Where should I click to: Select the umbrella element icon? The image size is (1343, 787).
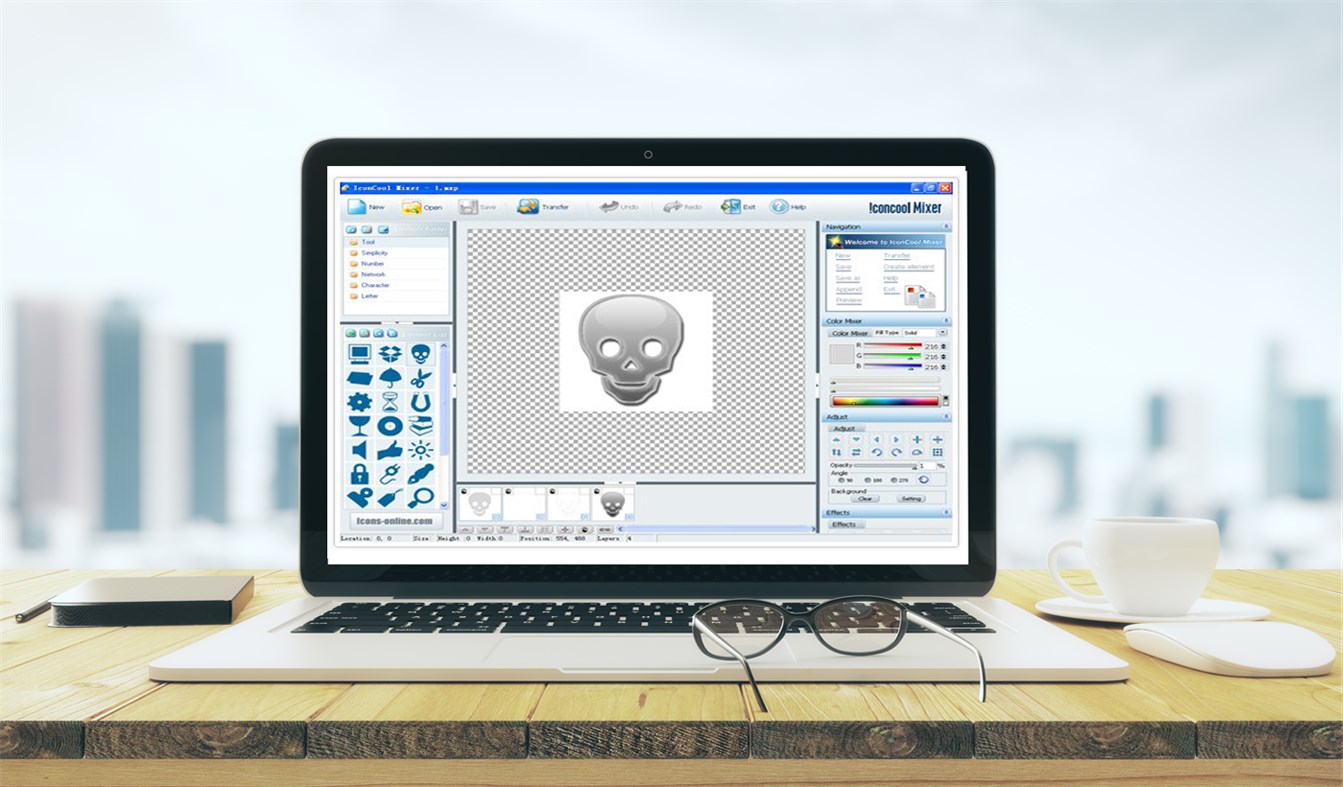(x=391, y=377)
